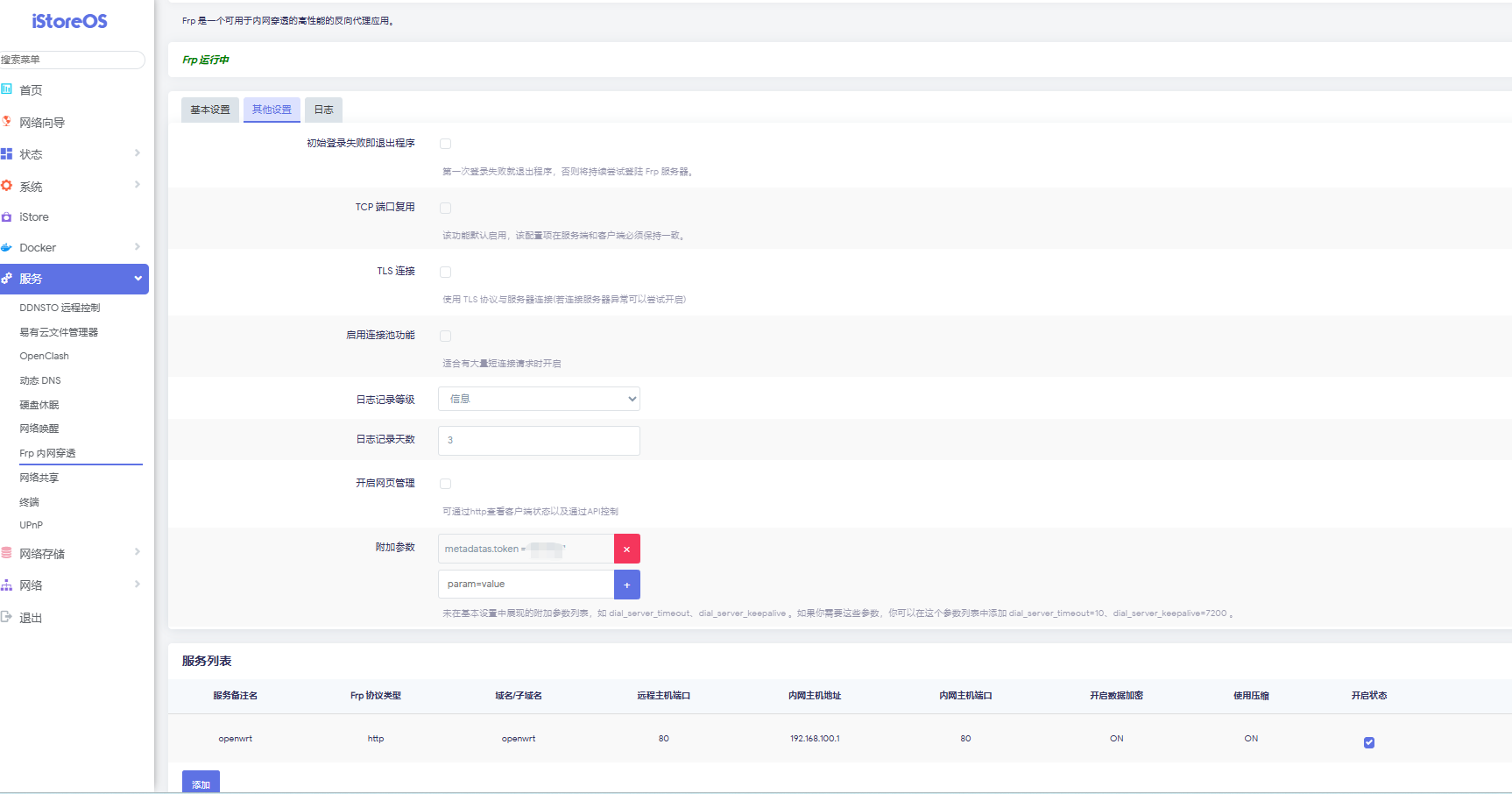Viewport: 1512px width, 794px height.
Task: Uncheck 开启状态 for openwrt service
Action: point(1368,742)
